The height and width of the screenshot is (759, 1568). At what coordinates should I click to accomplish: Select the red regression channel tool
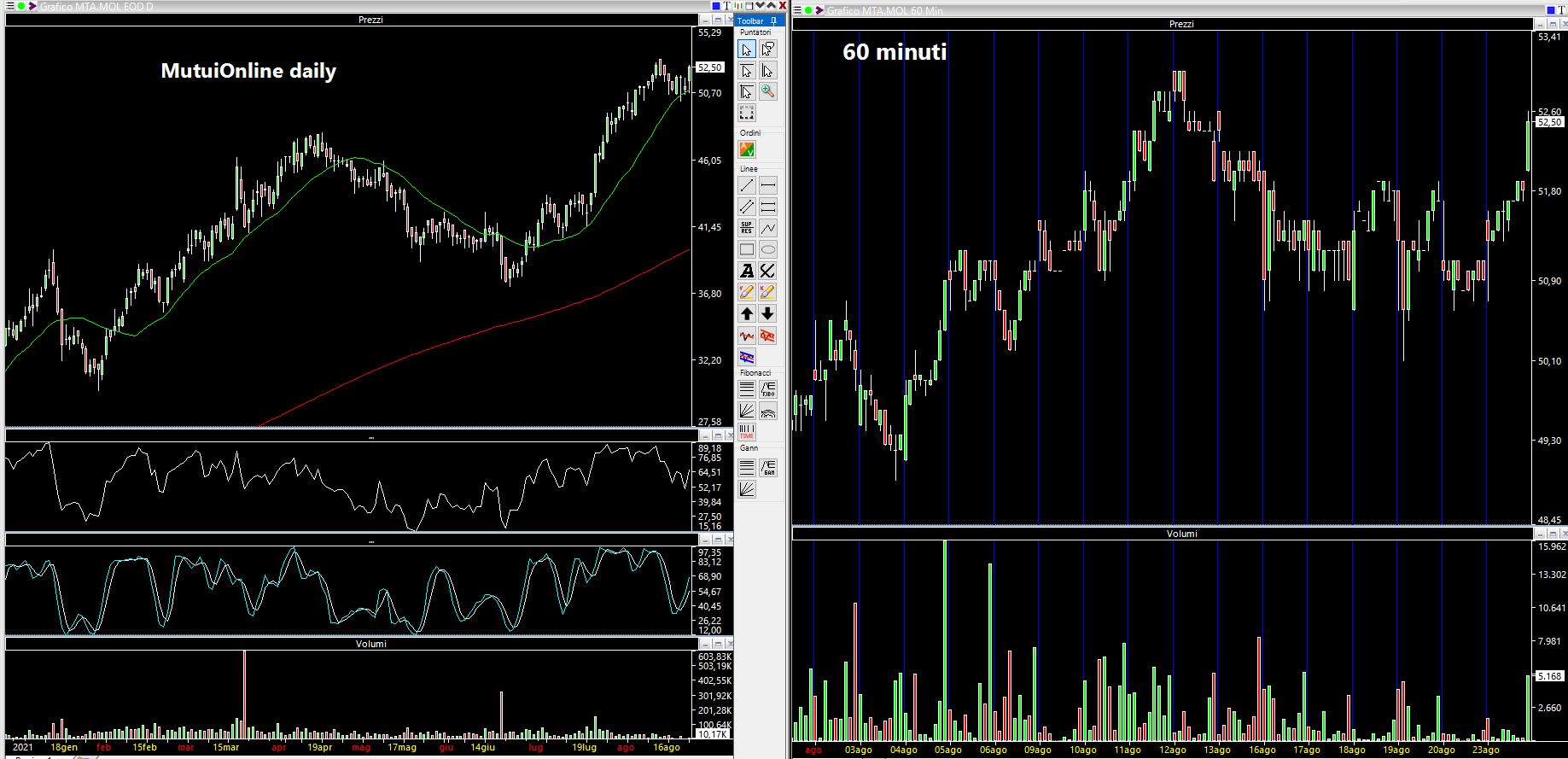tap(768, 336)
